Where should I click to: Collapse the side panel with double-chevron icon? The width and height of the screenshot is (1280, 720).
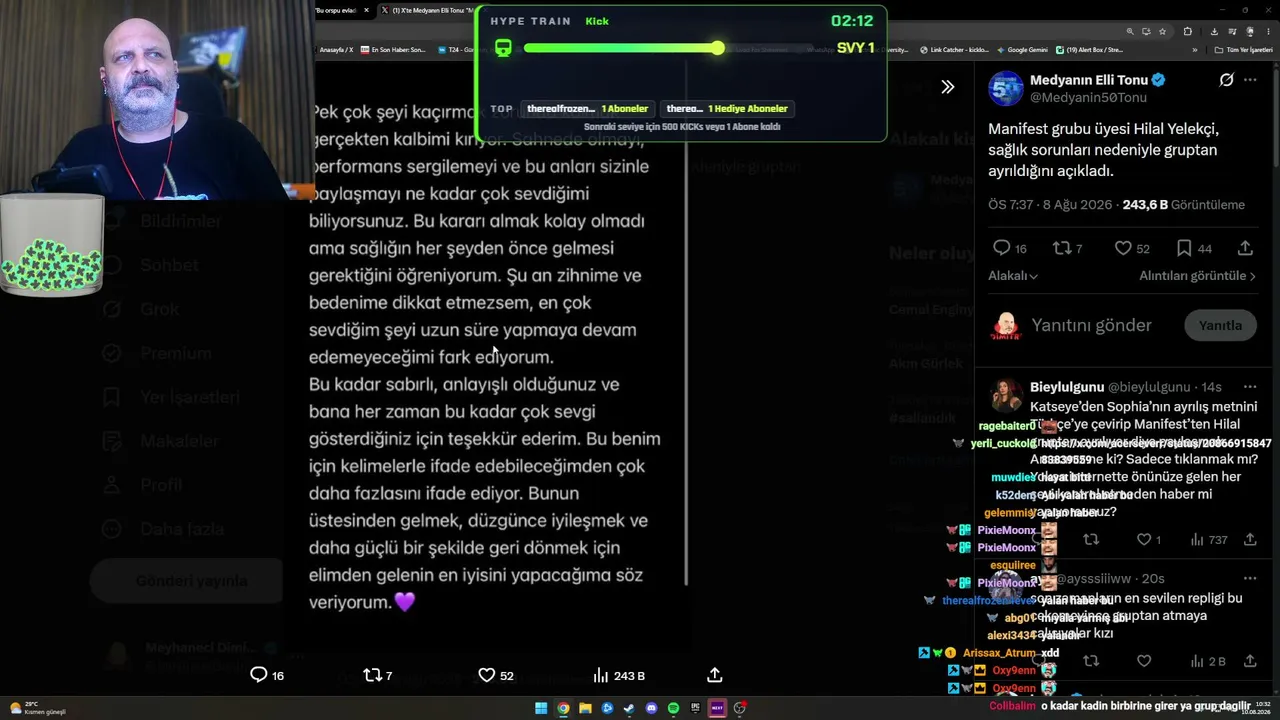coord(947,87)
